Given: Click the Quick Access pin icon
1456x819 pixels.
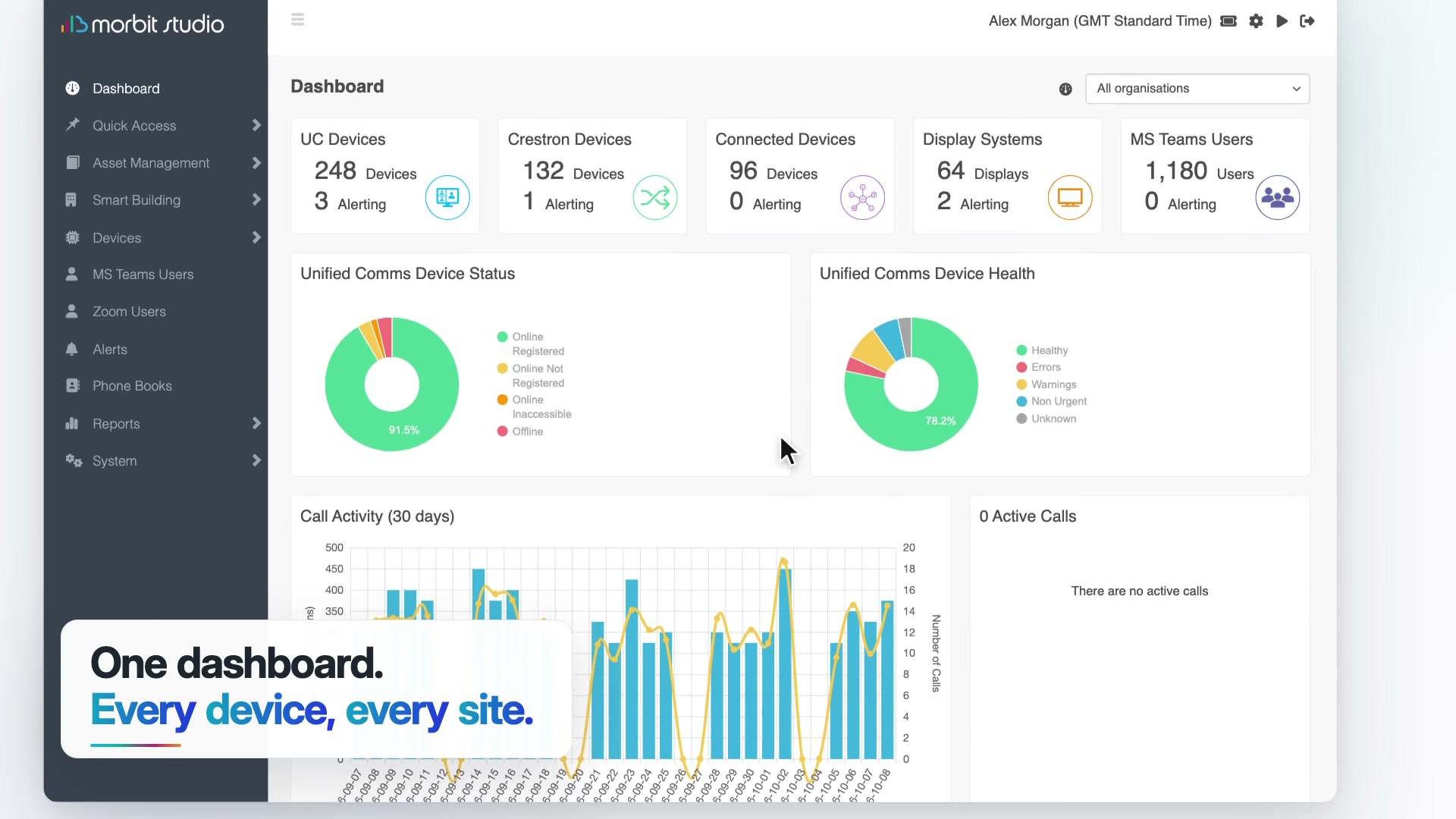Looking at the screenshot, I should [x=72, y=124].
